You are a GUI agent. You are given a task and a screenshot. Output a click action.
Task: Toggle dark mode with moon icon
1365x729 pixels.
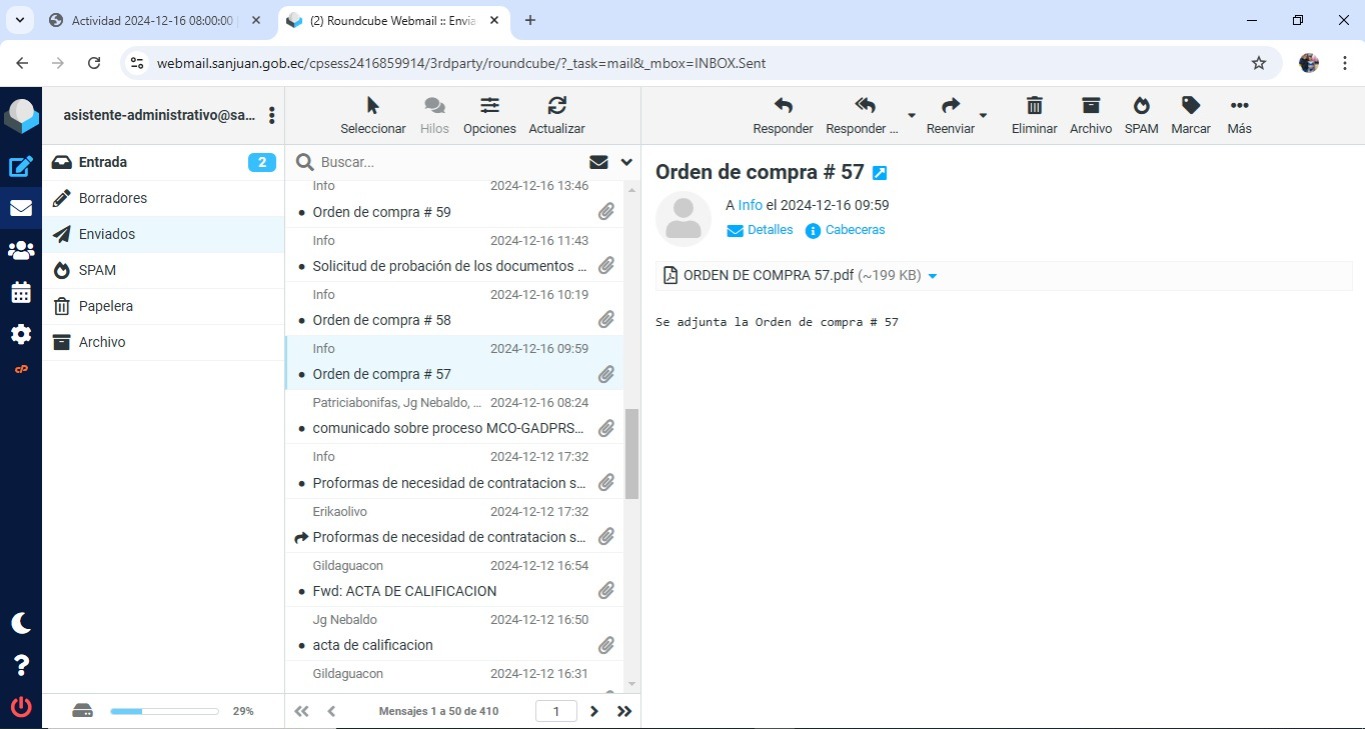click(20, 623)
